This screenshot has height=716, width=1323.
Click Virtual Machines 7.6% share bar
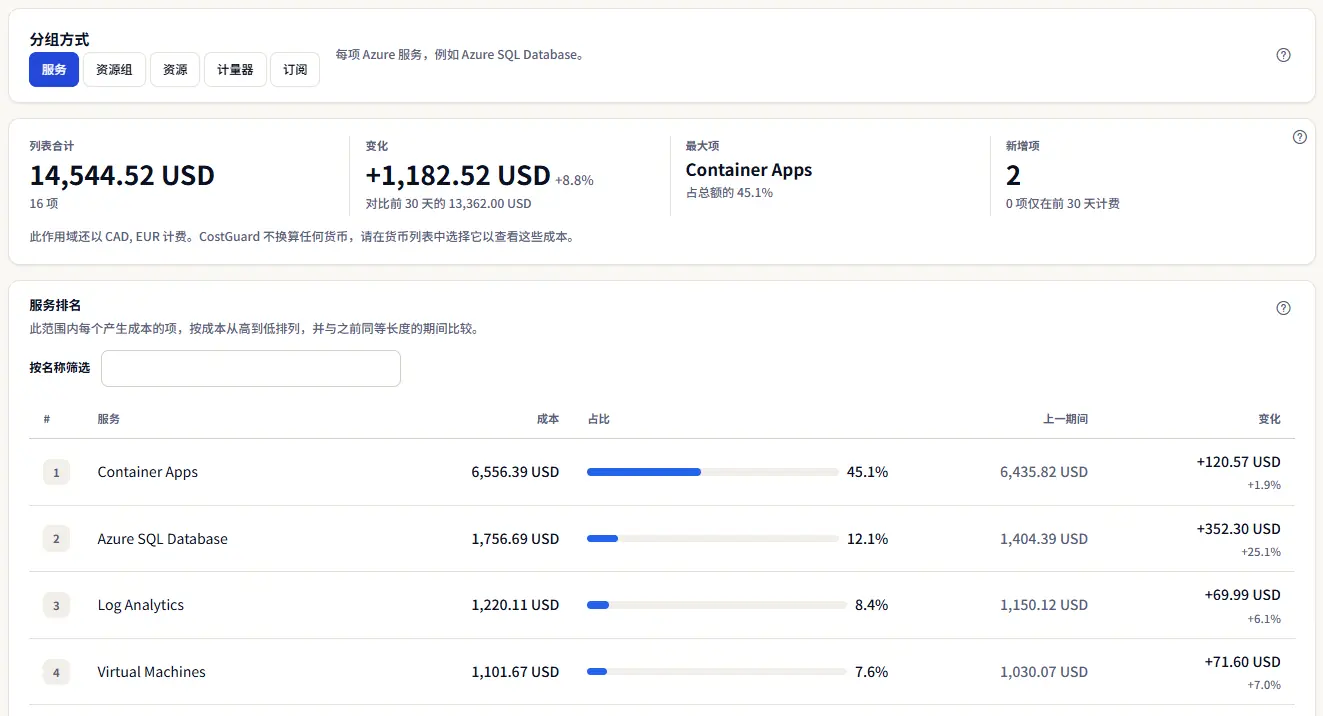pos(716,672)
